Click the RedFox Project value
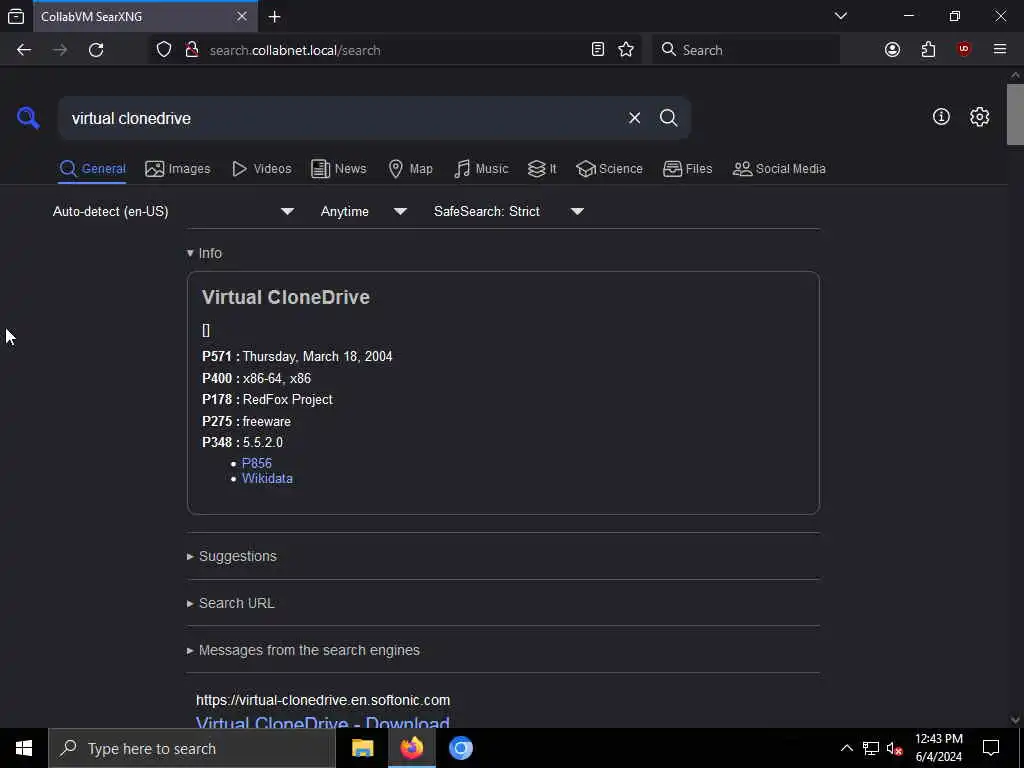Image resolution: width=1024 pixels, height=768 pixels. point(287,400)
